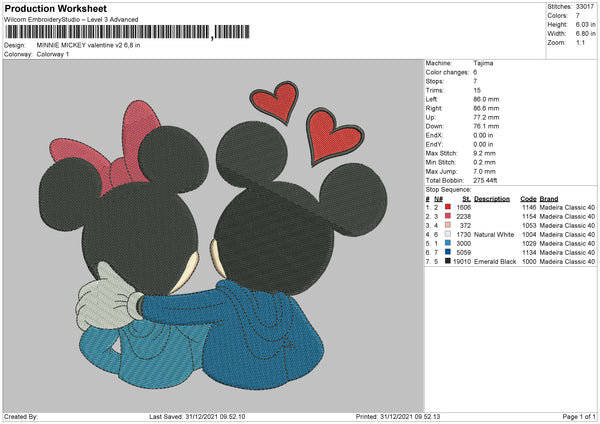The height and width of the screenshot is (424, 600).
Task: Click the 'EndX:' label
Action: pos(434,135)
